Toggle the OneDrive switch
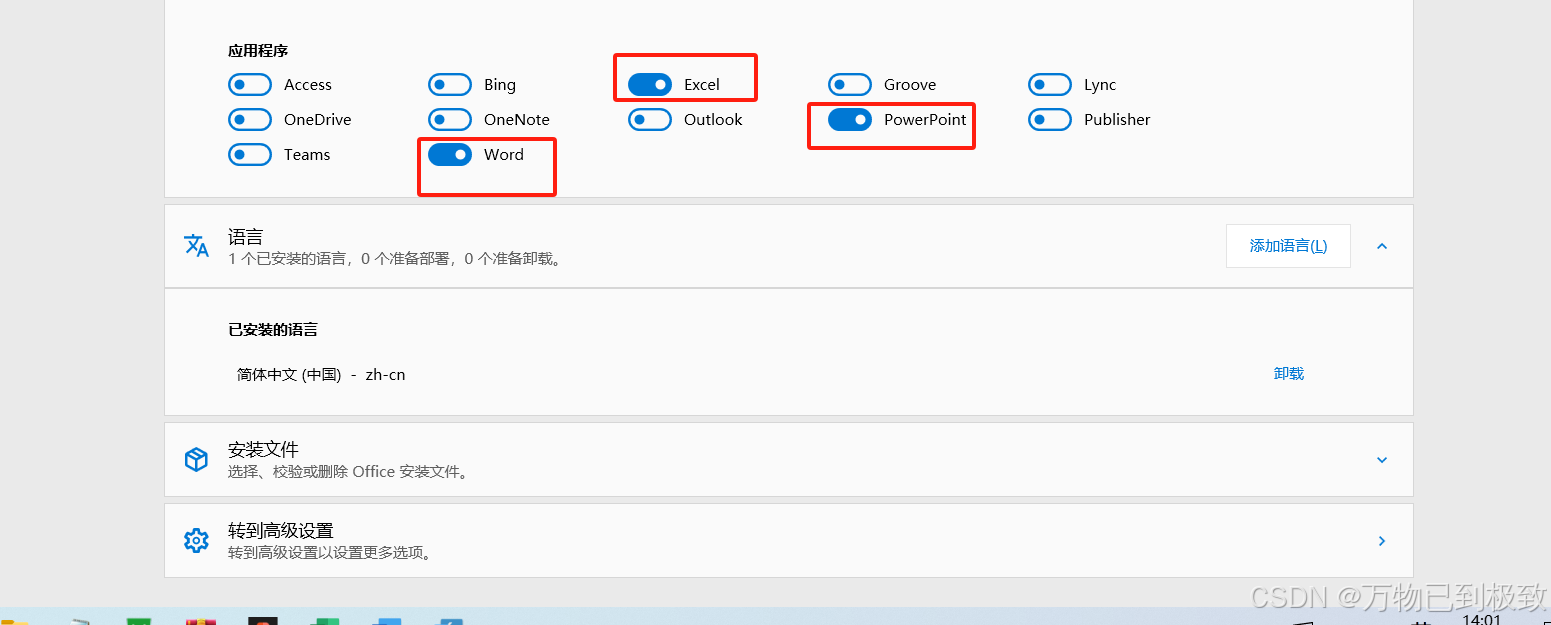The image size is (1551, 625). pyautogui.click(x=250, y=120)
